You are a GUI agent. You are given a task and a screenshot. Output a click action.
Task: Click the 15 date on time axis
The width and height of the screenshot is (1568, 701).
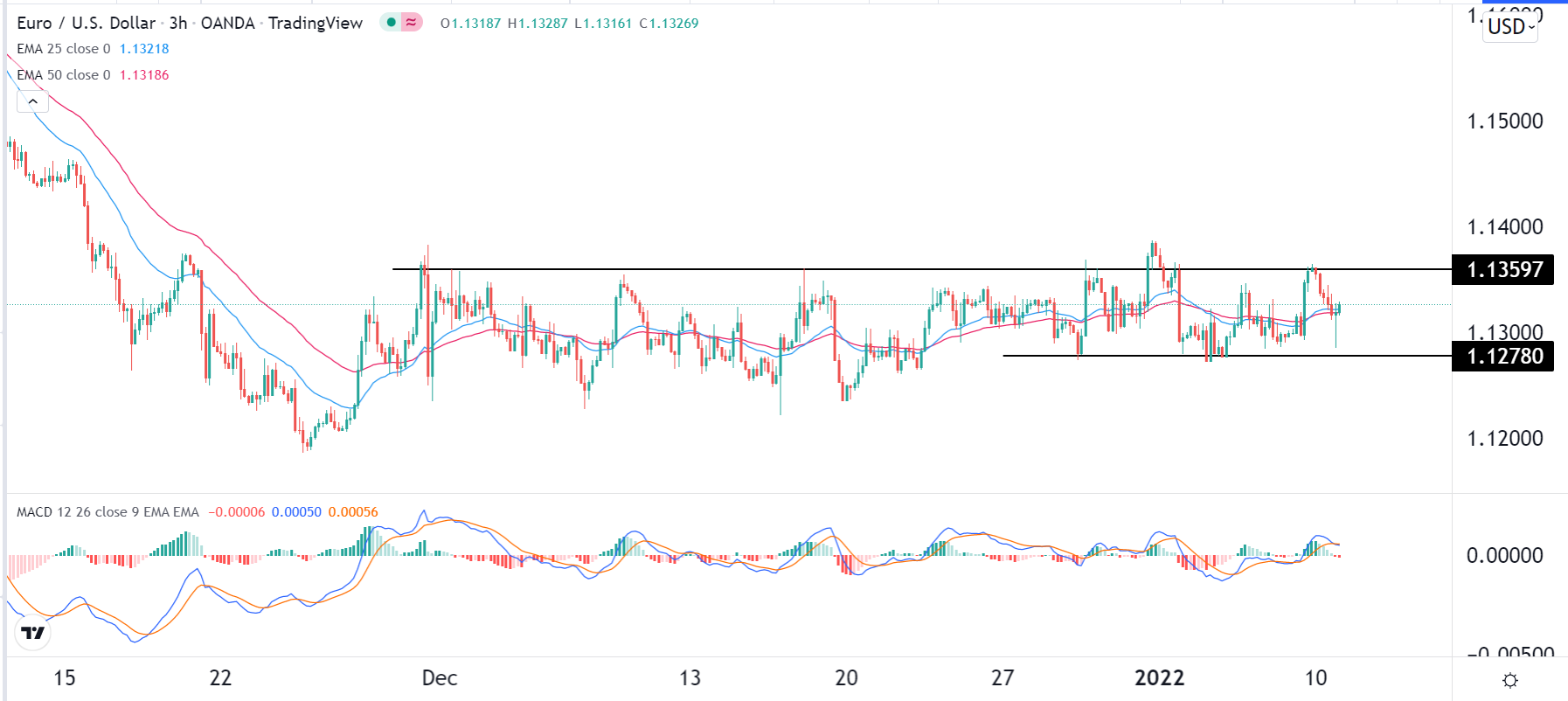pos(65,678)
